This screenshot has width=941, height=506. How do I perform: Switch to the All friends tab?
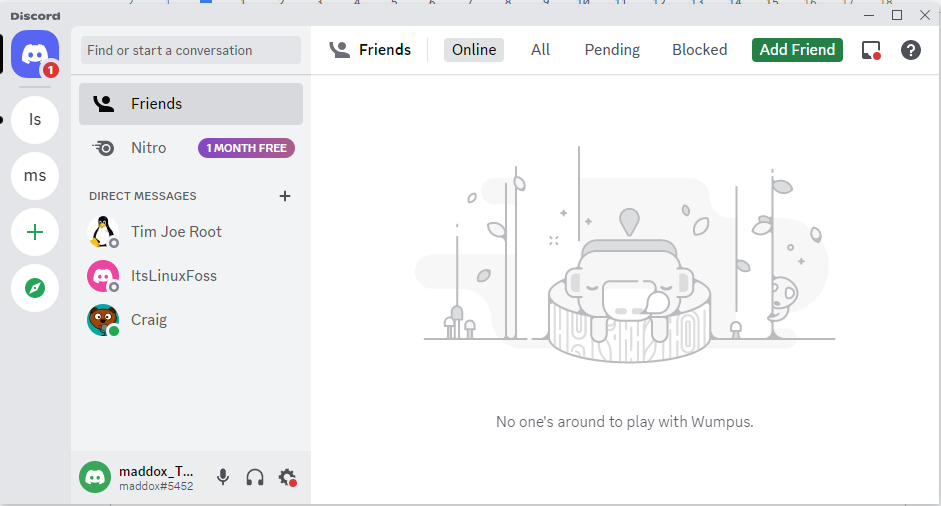(x=540, y=50)
